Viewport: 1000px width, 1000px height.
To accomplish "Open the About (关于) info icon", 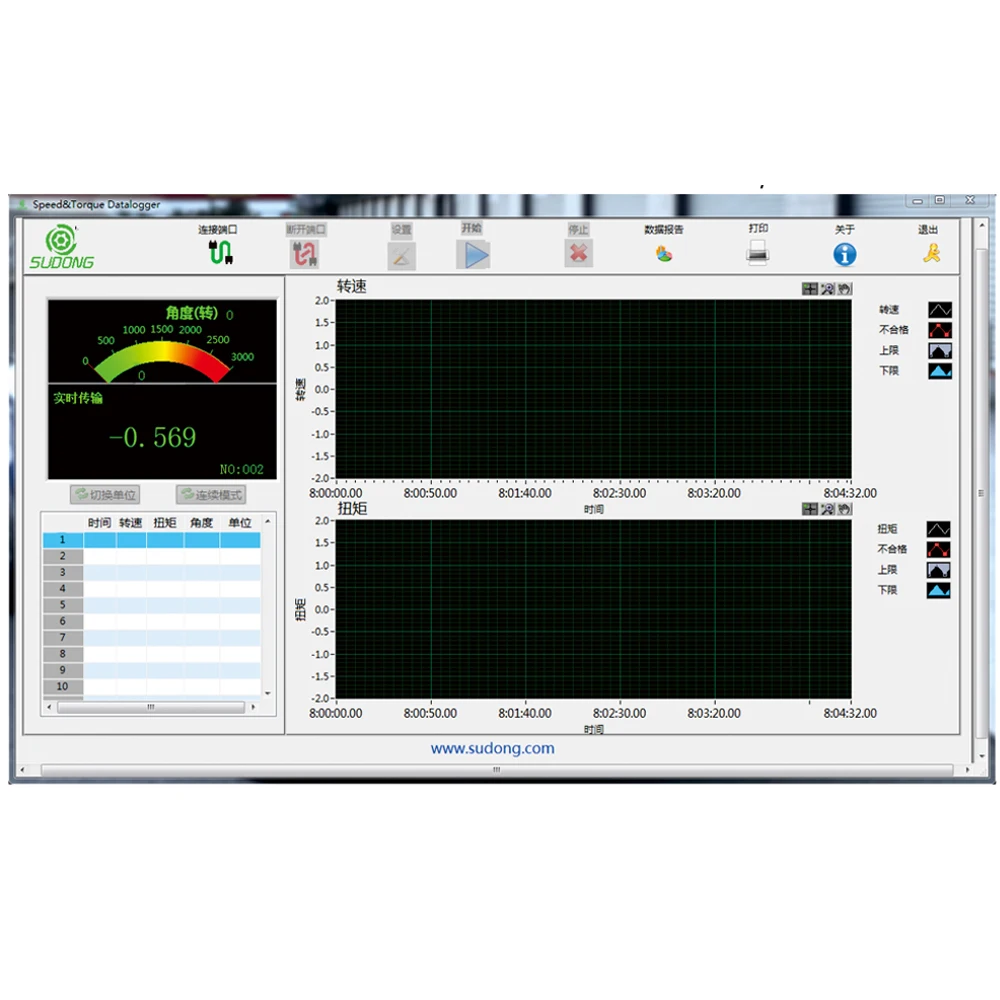I will click(x=844, y=254).
